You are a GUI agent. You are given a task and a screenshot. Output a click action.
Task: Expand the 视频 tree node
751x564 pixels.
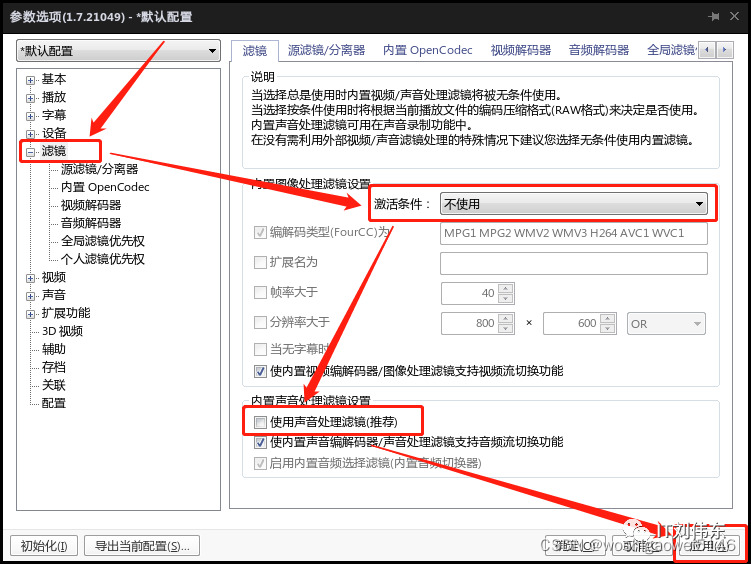pos(31,278)
